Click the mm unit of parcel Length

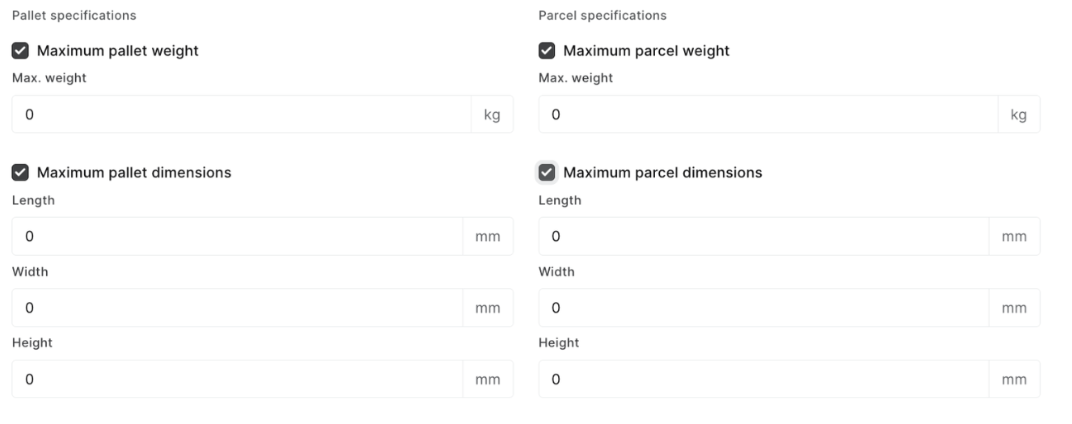pyautogui.click(x=1014, y=237)
